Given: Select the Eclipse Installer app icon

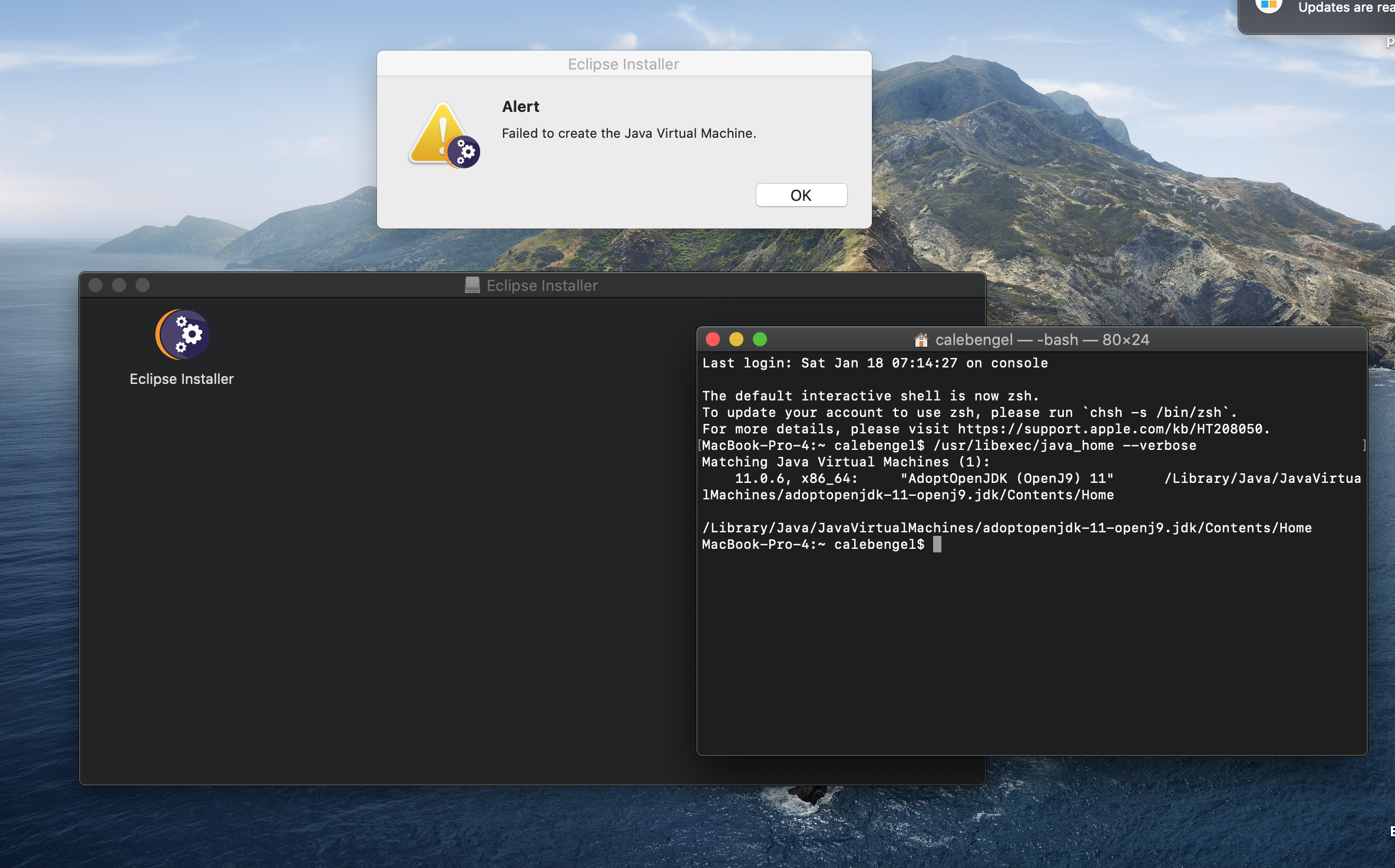Looking at the screenshot, I should pyautogui.click(x=182, y=334).
